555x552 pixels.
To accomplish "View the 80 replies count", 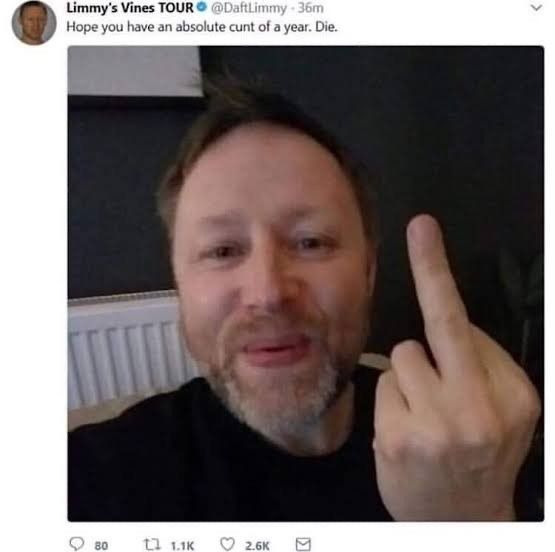I will pyautogui.click(x=101, y=546).
